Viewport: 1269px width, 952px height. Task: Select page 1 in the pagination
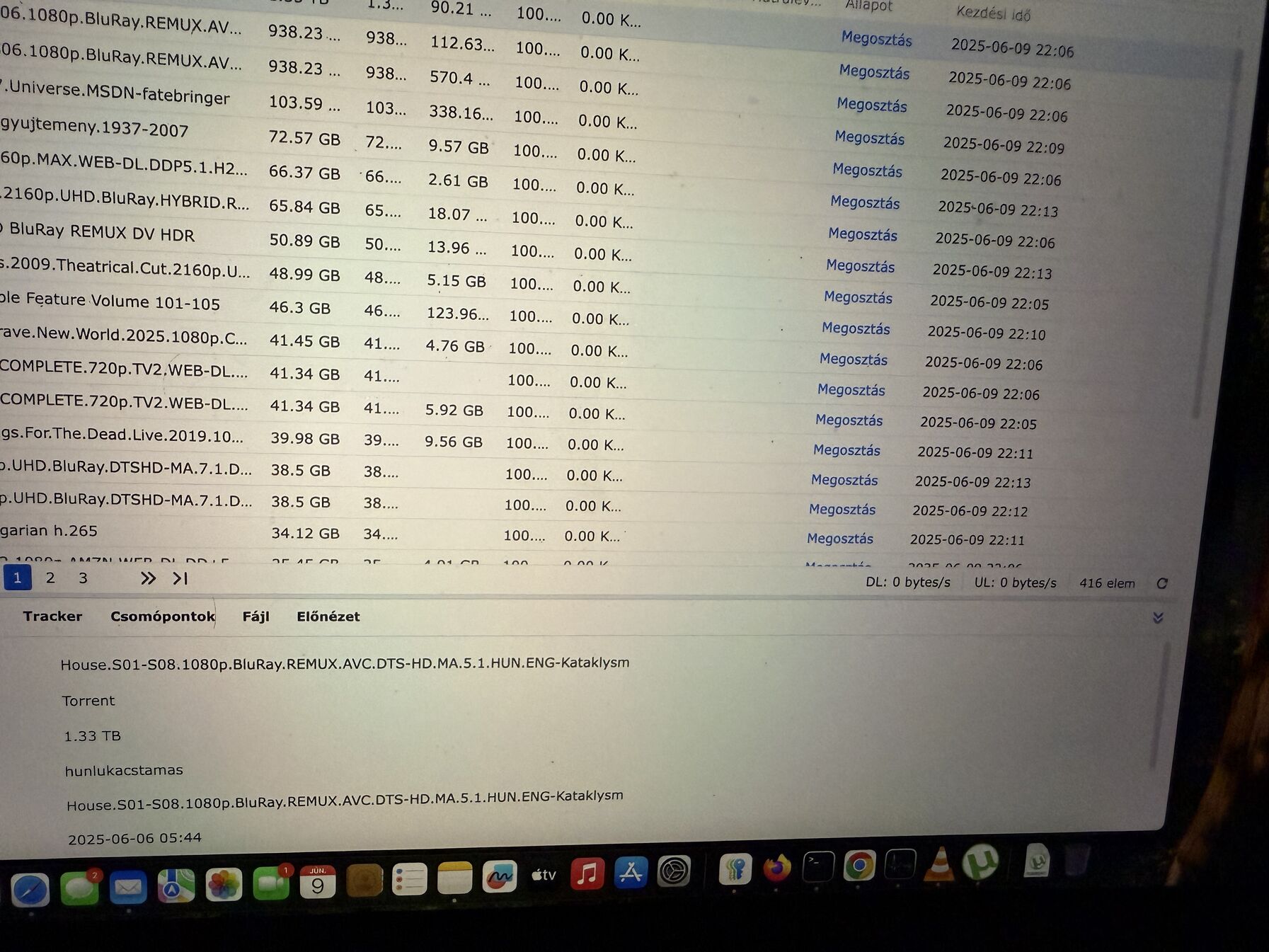click(17, 578)
